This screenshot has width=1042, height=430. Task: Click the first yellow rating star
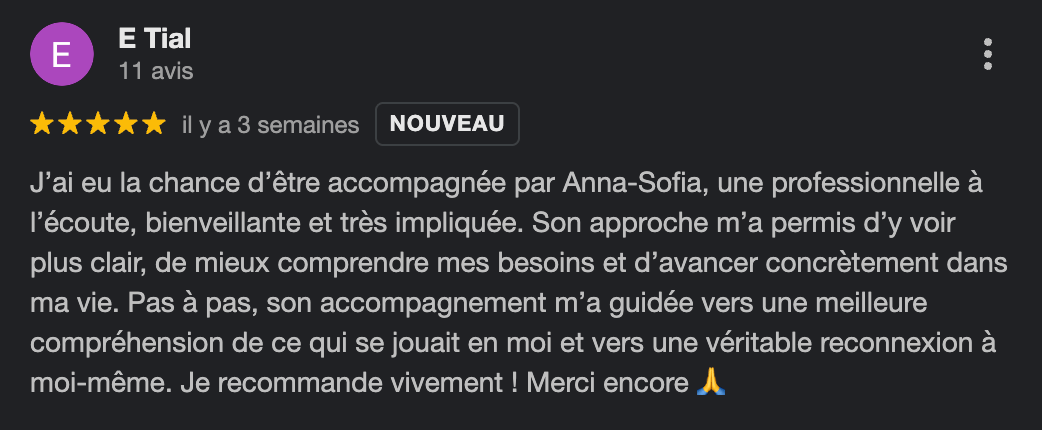point(42,125)
